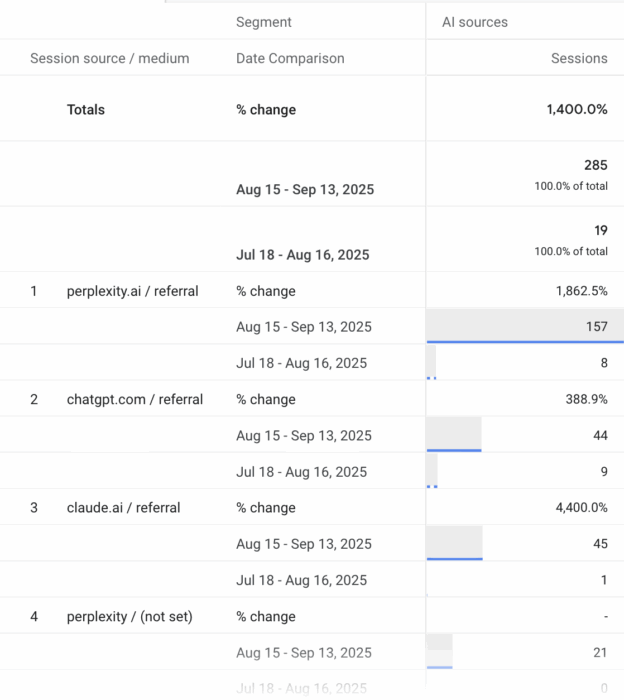The width and height of the screenshot is (624, 700).
Task: Click Jul 18 - Aug 16 date beside 8
Action: 301,363
